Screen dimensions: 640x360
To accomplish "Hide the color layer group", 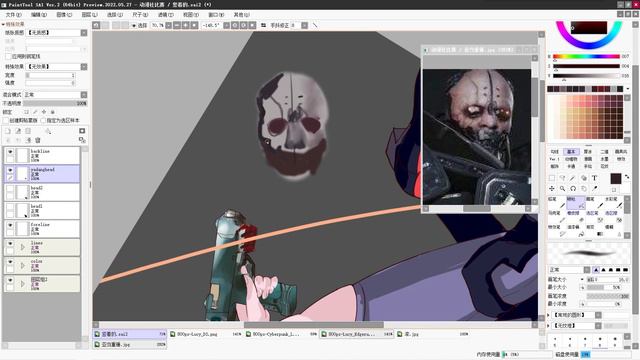I will [10, 262].
